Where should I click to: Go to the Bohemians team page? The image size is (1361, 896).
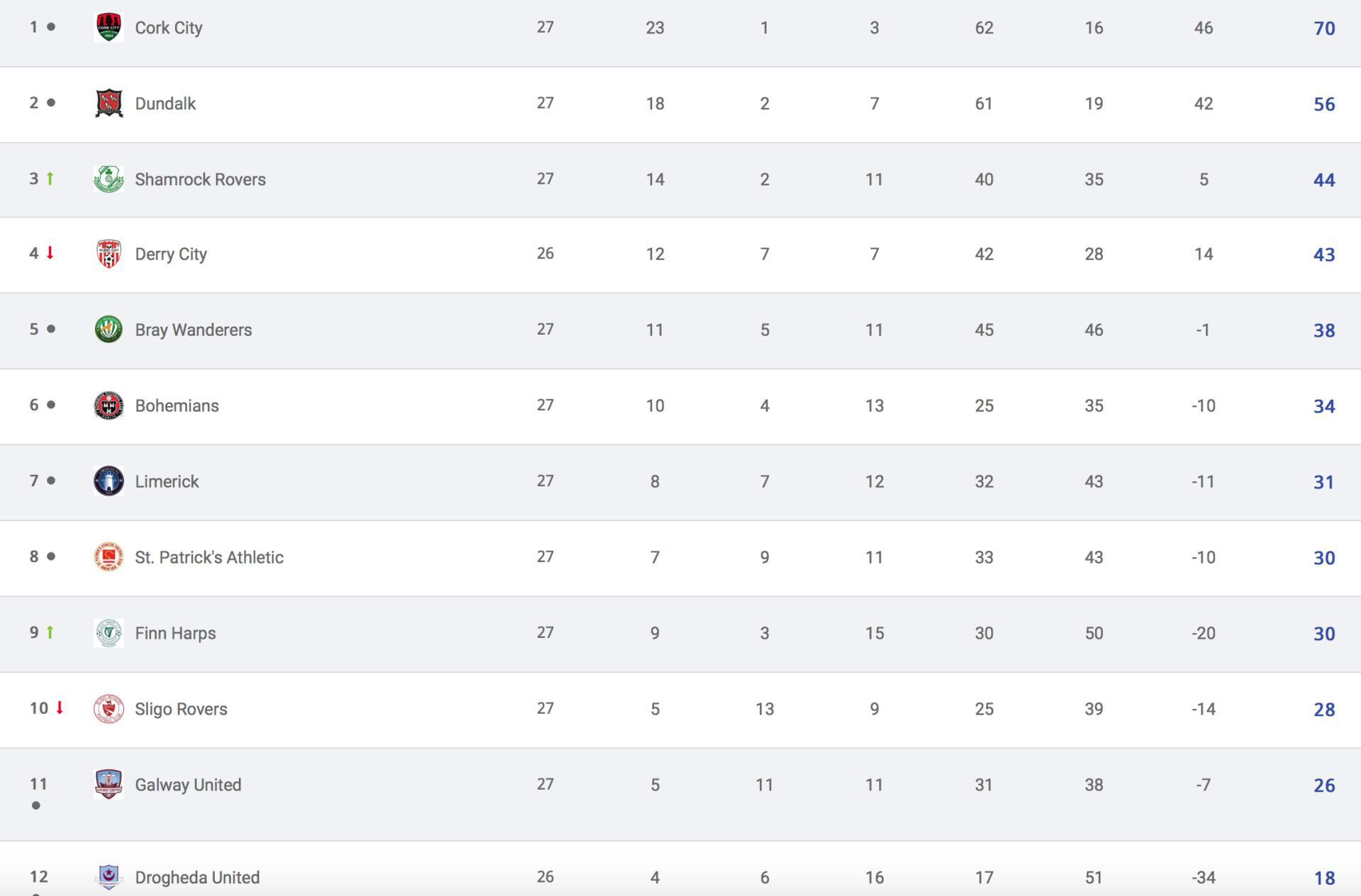[x=177, y=405]
